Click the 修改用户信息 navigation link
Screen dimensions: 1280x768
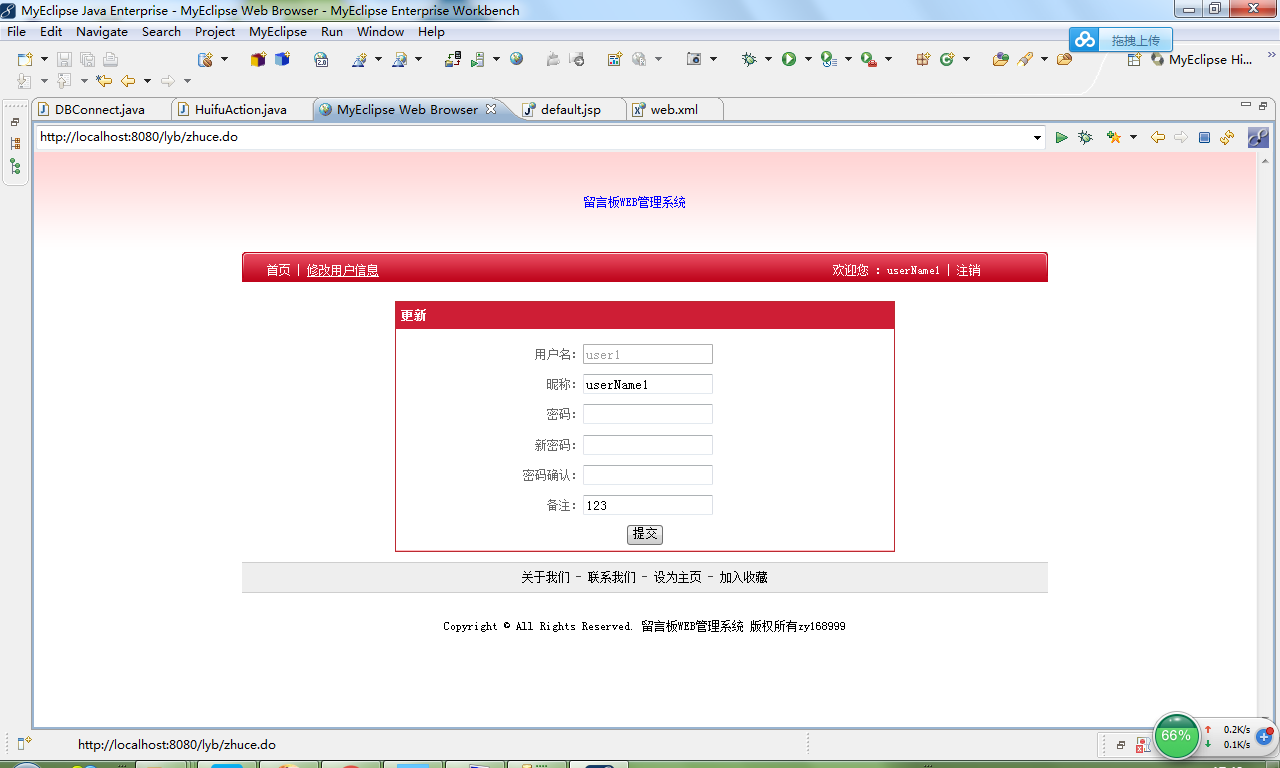[x=343, y=269]
